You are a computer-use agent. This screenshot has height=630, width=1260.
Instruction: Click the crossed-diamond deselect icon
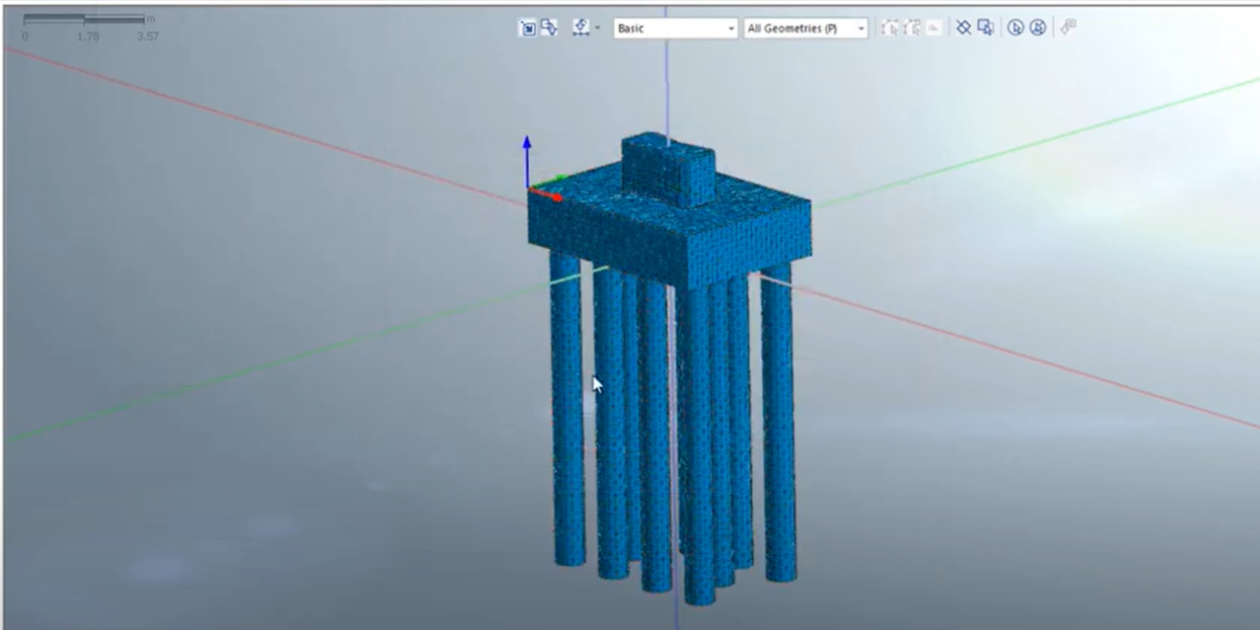click(963, 28)
